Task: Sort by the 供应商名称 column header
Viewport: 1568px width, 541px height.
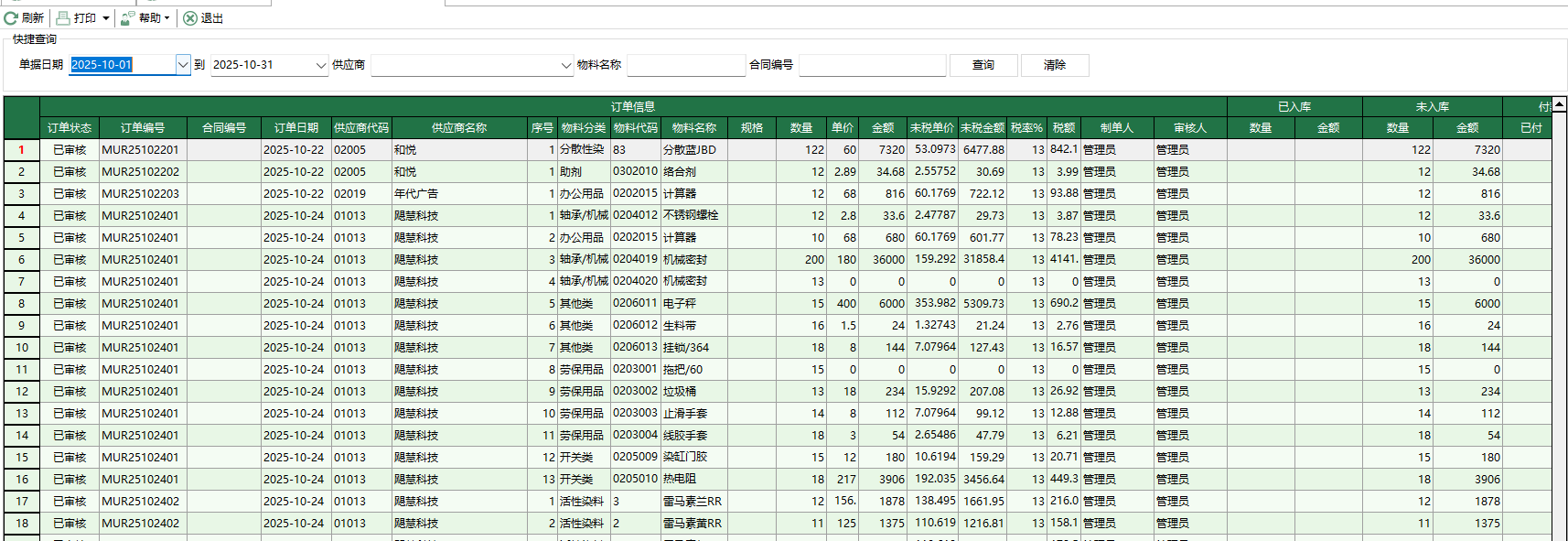Action: point(459,128)
